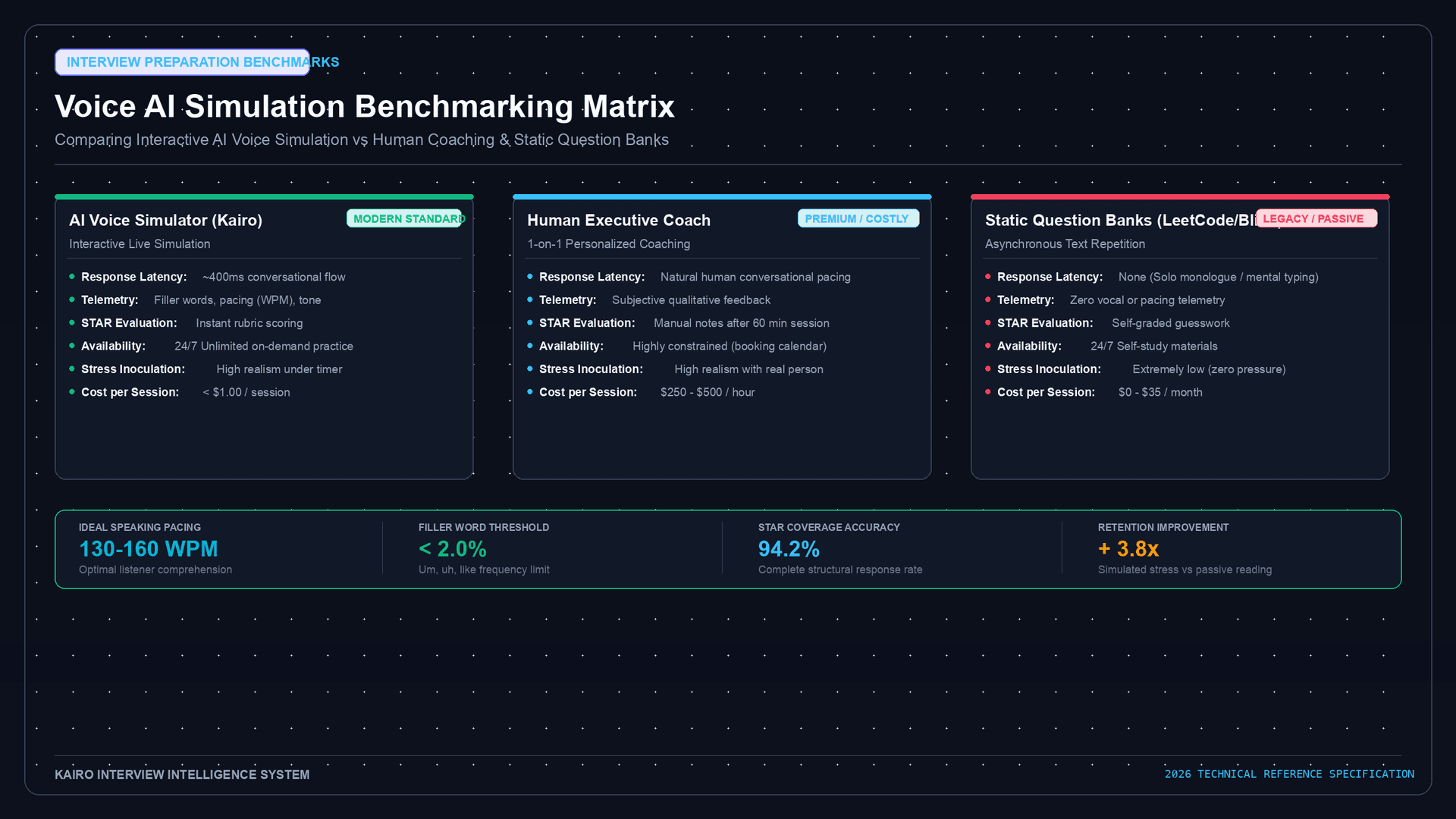Click the Um, uh, like frequency limit caption

[x=484, y=570]
